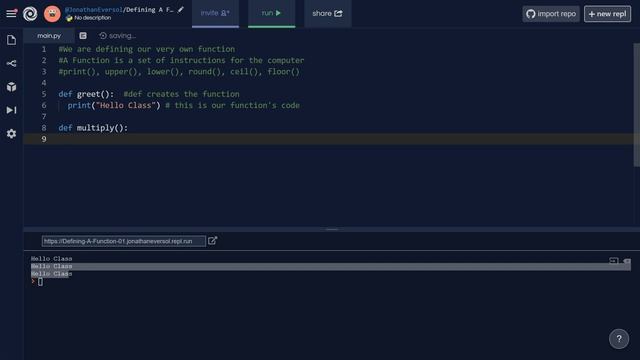The image size is (640, 360).
Task: Edit repl name with pencil icon
Action: pos(181,9)
